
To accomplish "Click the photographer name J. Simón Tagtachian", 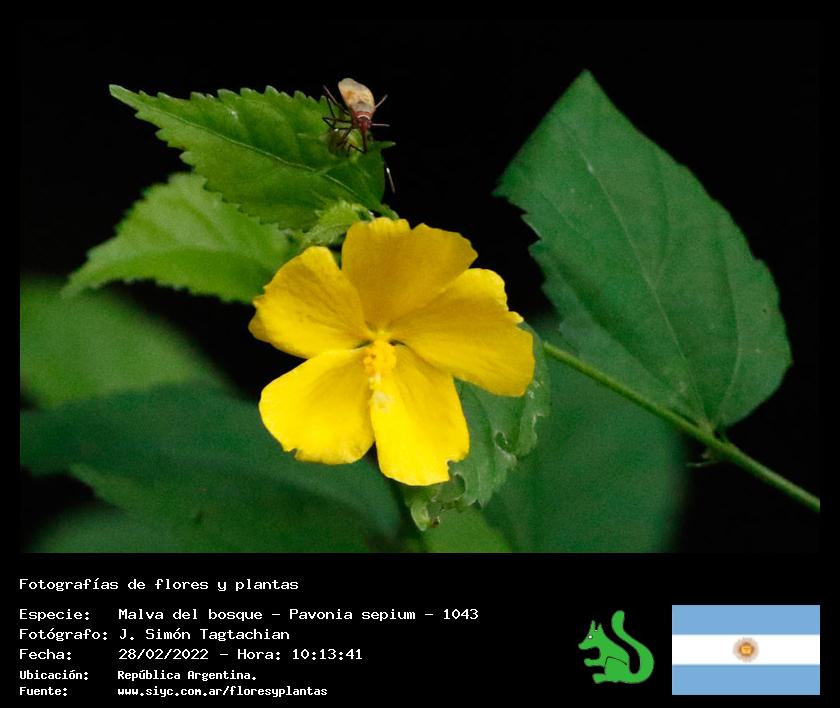I will coord(204,634).
